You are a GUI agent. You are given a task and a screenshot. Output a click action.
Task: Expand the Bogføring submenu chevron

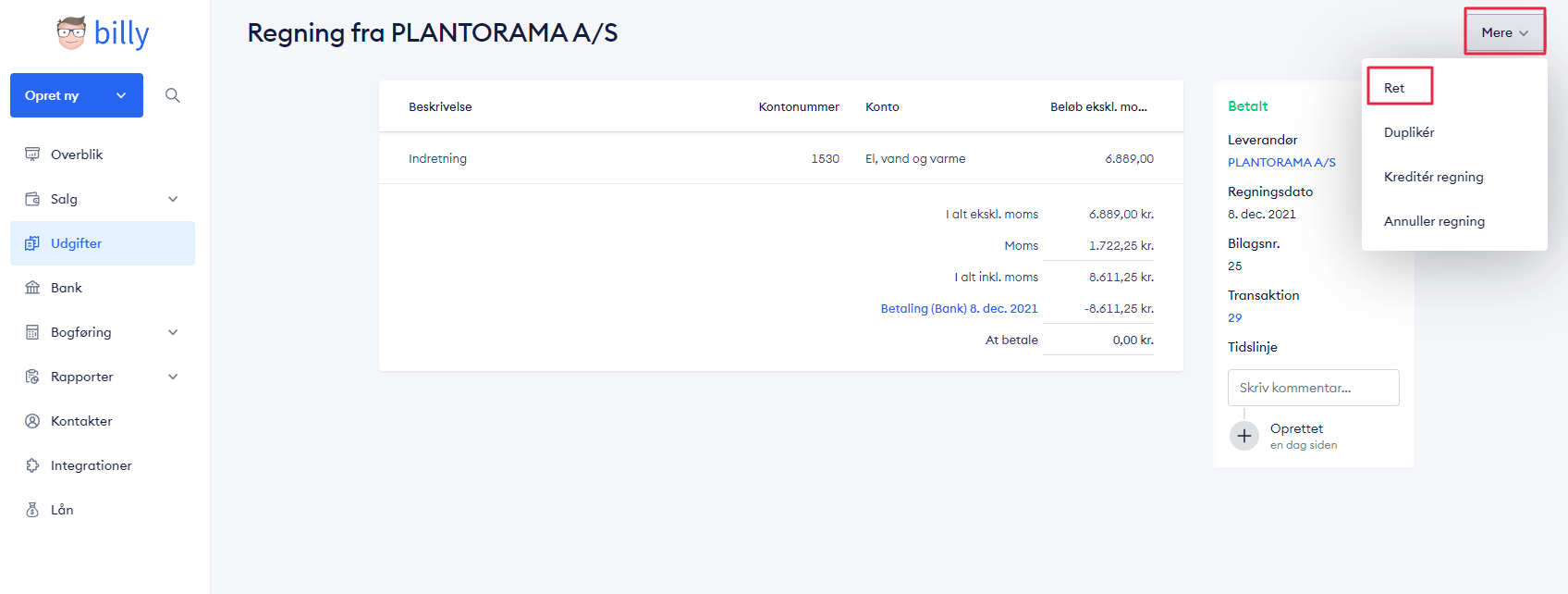pos(173,332)
